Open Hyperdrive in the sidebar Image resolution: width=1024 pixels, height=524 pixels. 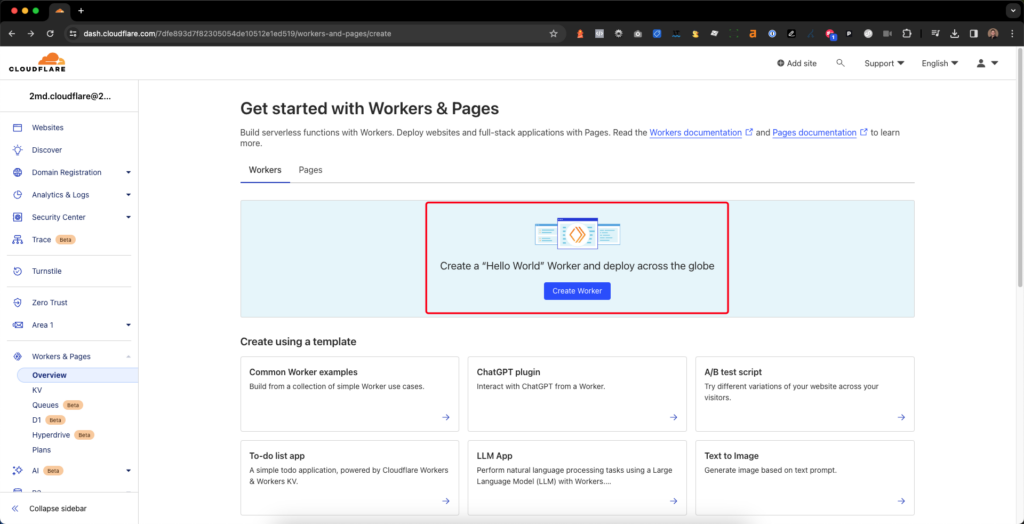click(x=52, y=434)
